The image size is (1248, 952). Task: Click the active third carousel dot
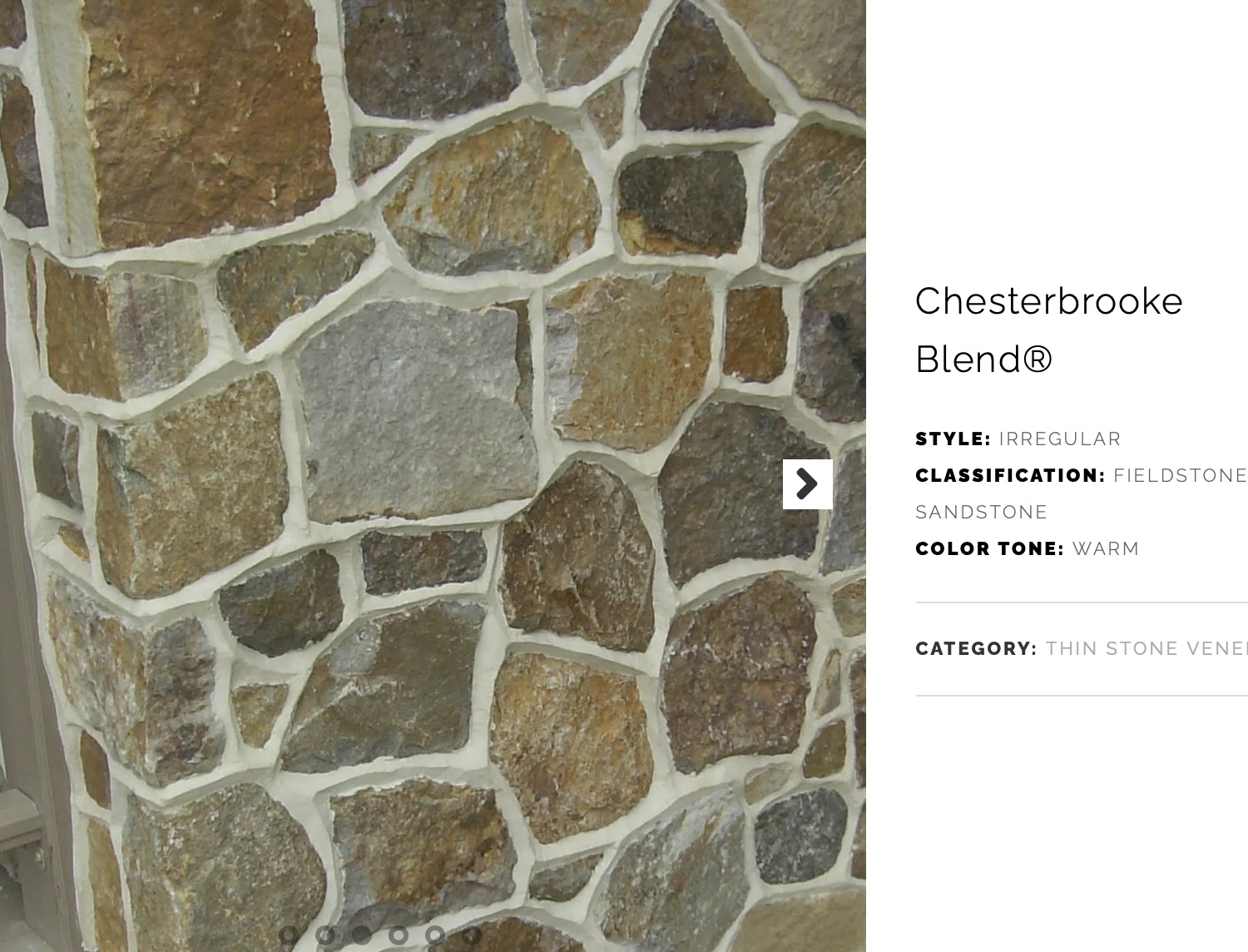tap(361, 935)
